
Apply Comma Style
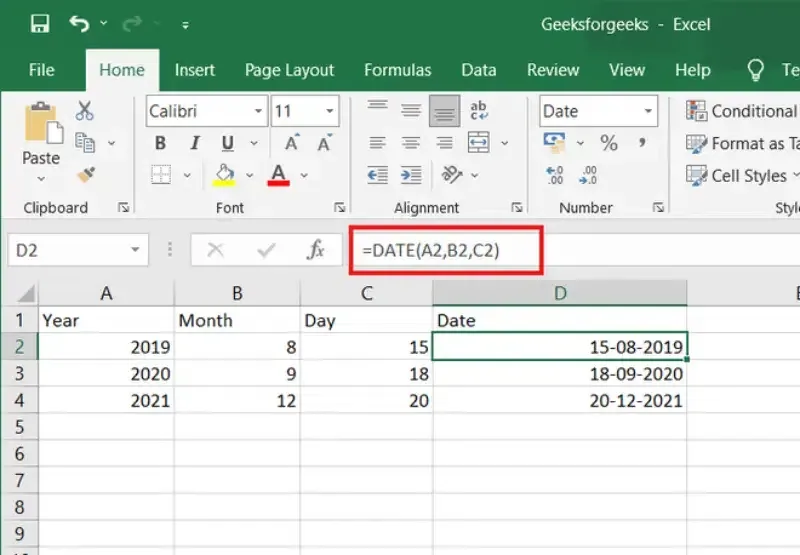(x=642, y=142)
